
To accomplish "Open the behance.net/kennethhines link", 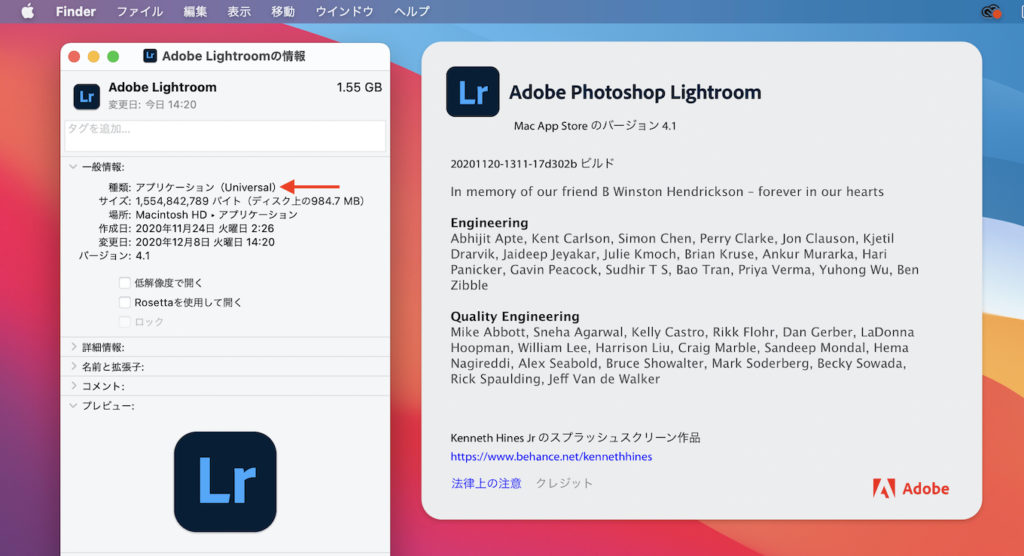I will coord(551,457).
